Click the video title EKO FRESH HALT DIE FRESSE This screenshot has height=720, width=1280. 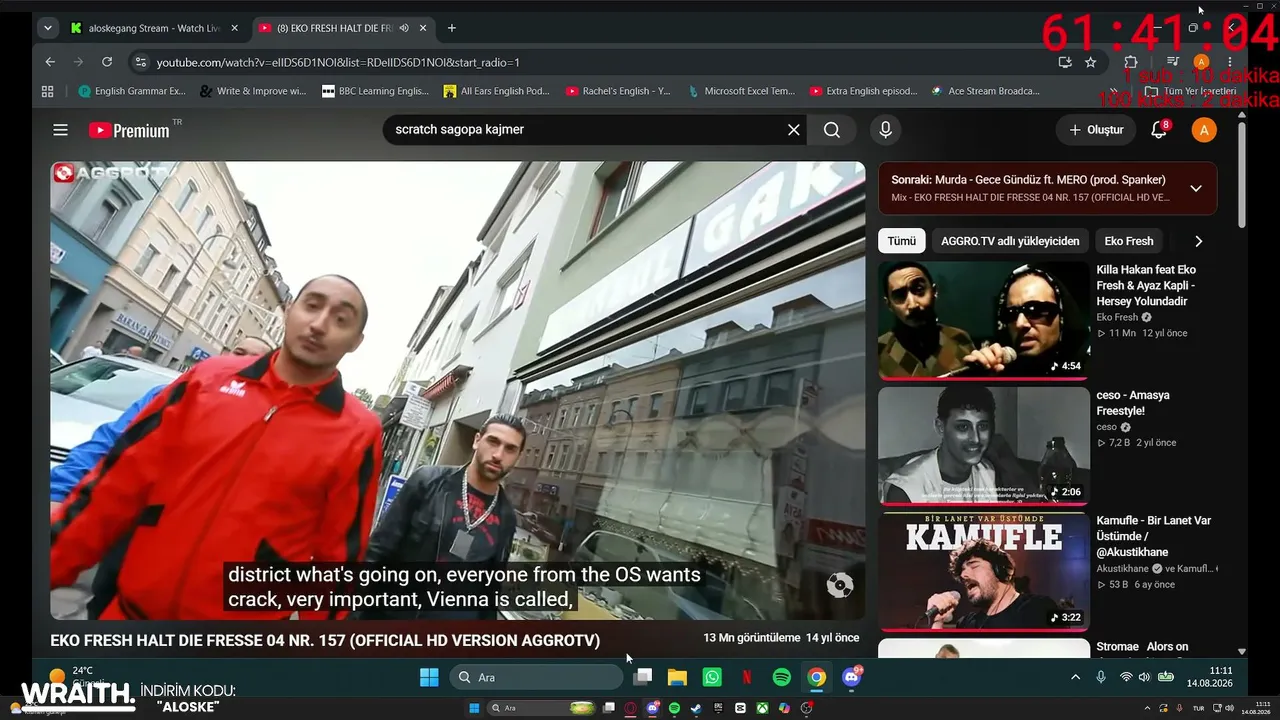325,641
